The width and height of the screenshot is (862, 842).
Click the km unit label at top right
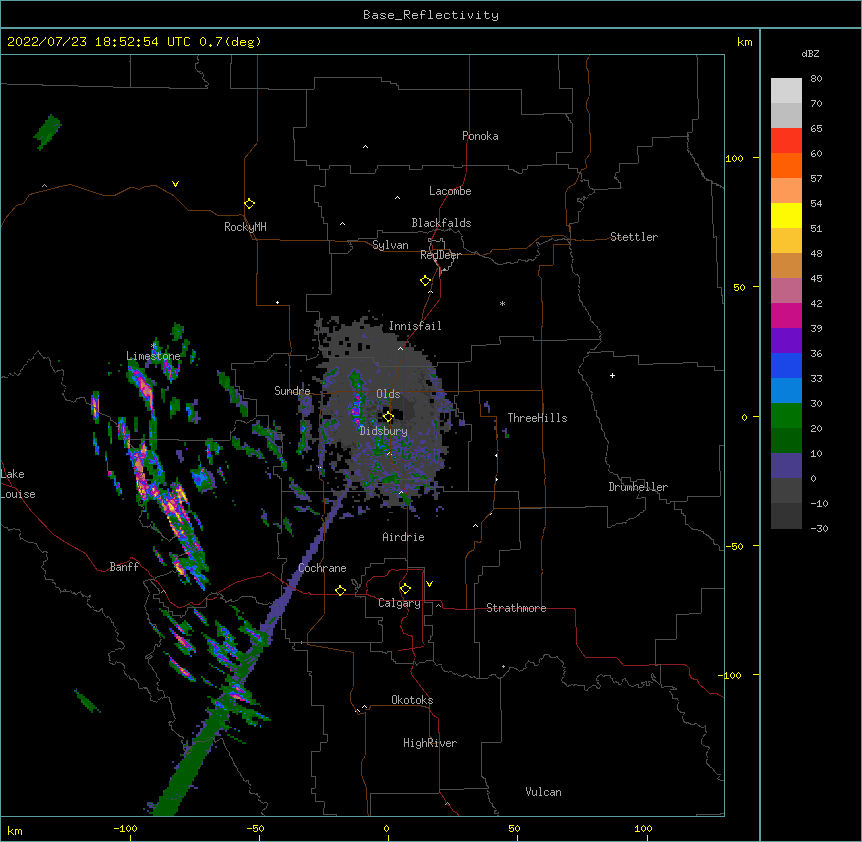pyautogui.click(x=745, y=42)
